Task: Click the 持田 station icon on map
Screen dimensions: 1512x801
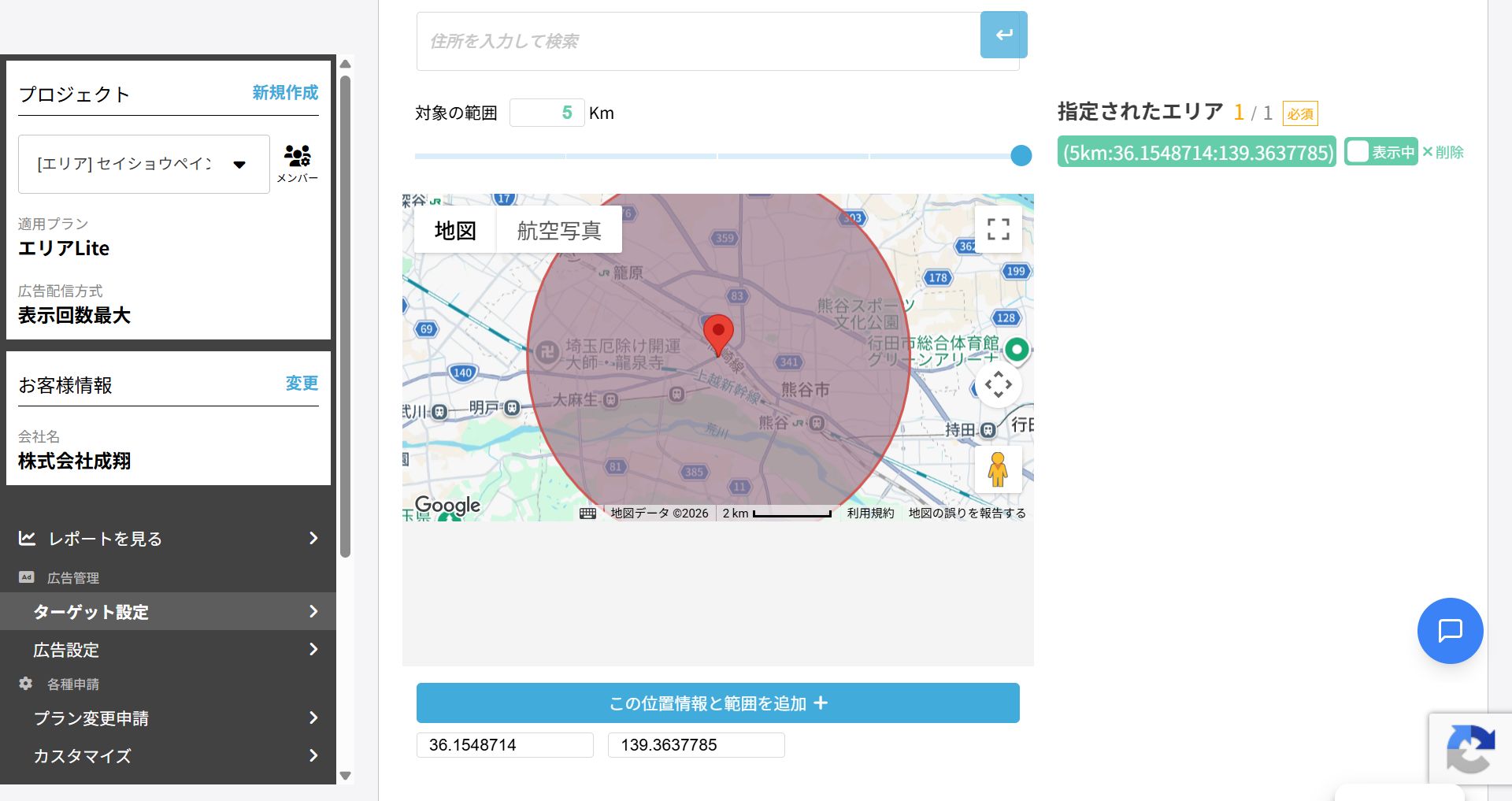Action: [988, 430]
